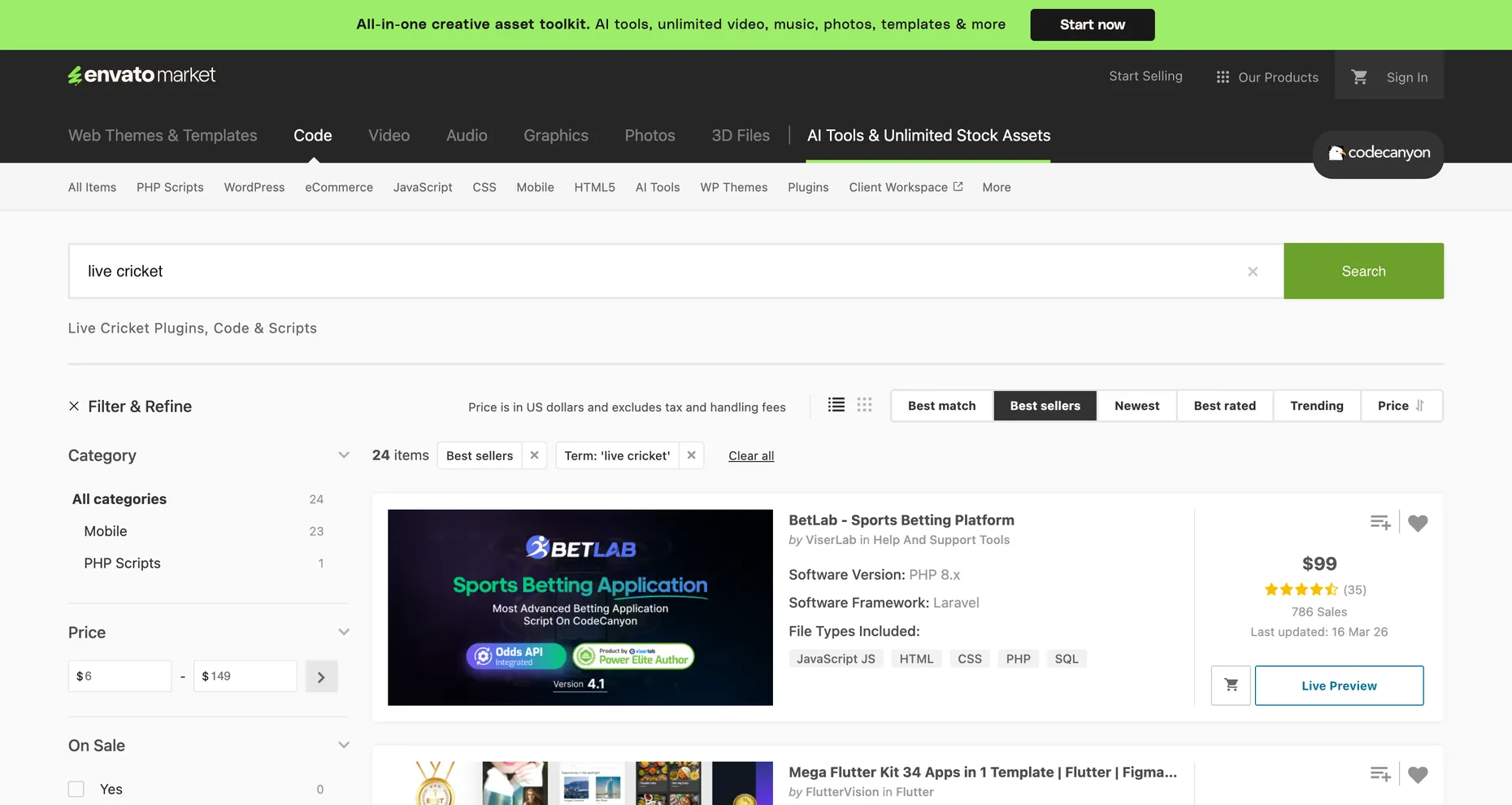This screenshot has width=1512, height=805.
Task: Click the BetLab star rating
Action: pos(1301,590)
